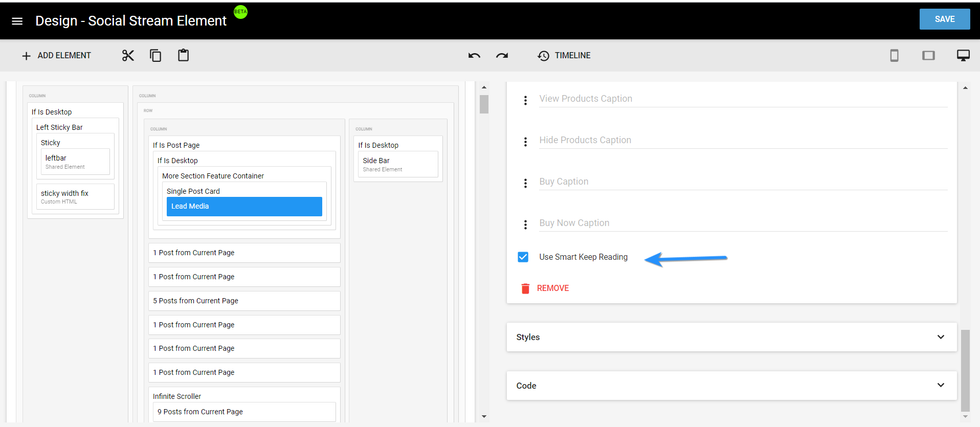Click the paste clipboard icon
Viewport: 980px width, 427px height.
click(183, 56)
